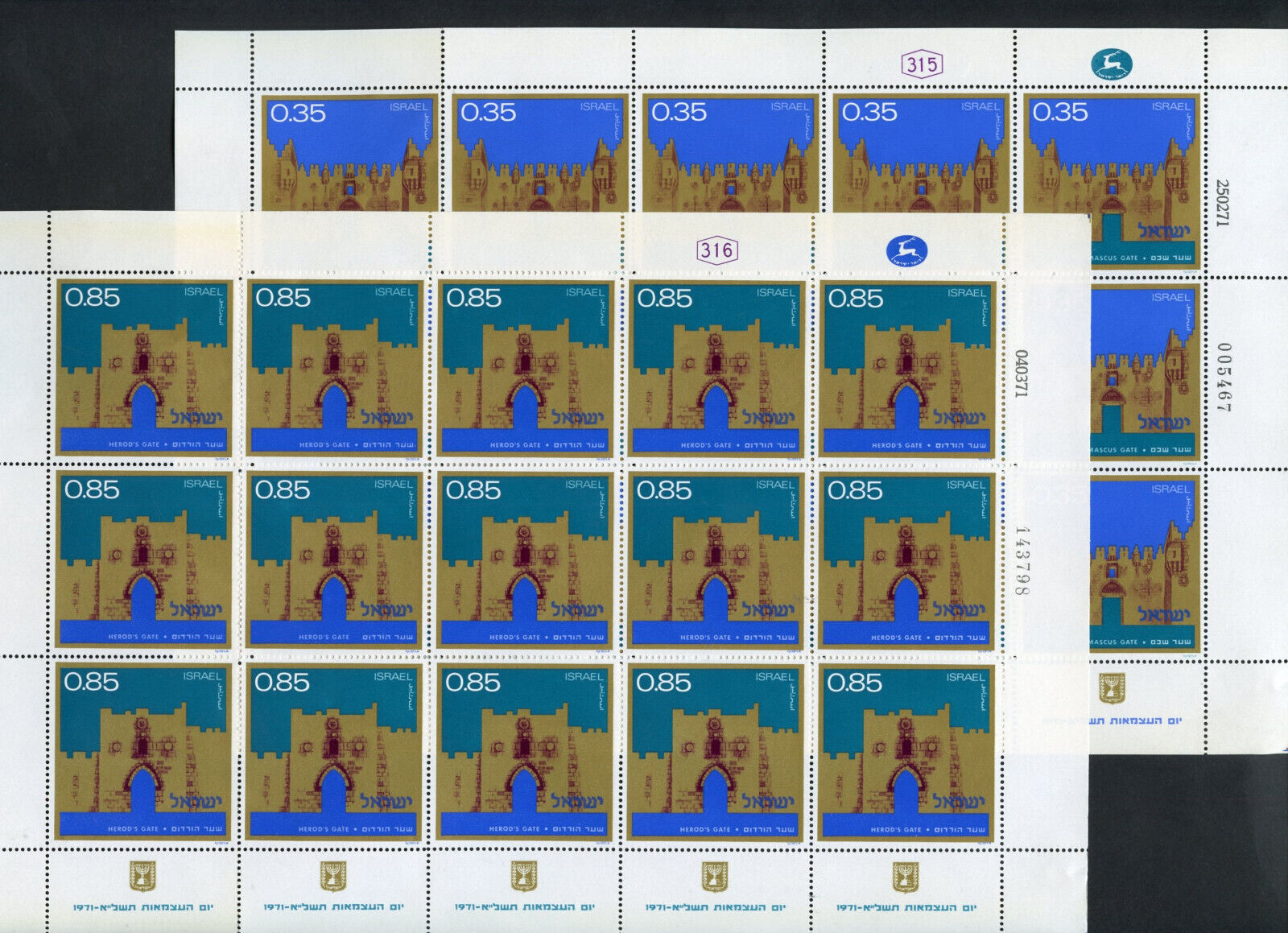Click the blue deer logo on 0.85 sheet

(907, 251)
